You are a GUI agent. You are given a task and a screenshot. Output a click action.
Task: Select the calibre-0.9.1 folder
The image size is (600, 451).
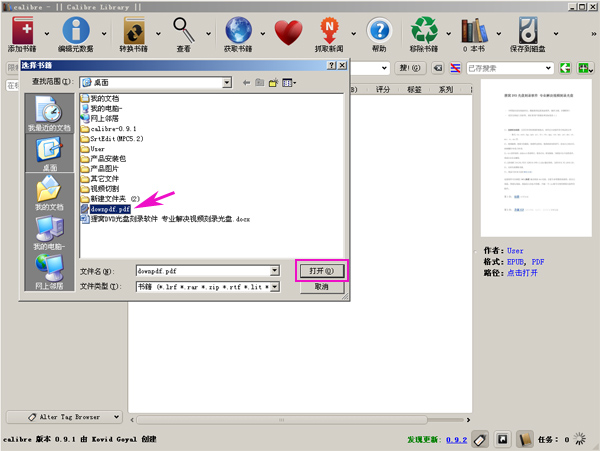pyautogui.click(x=109, y=129)
